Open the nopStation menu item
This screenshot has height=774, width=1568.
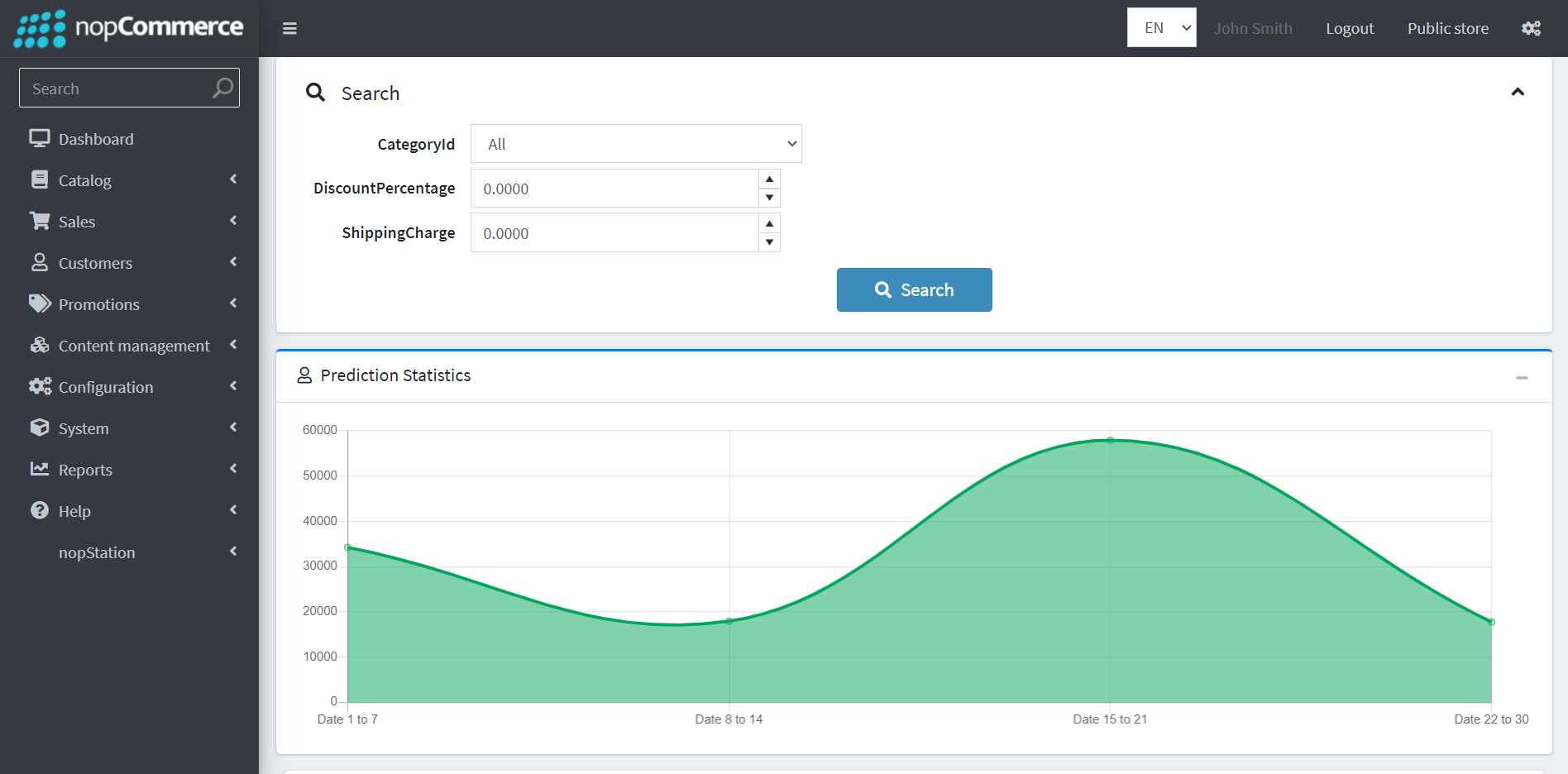pyautogui.click(x=129, y=552)
